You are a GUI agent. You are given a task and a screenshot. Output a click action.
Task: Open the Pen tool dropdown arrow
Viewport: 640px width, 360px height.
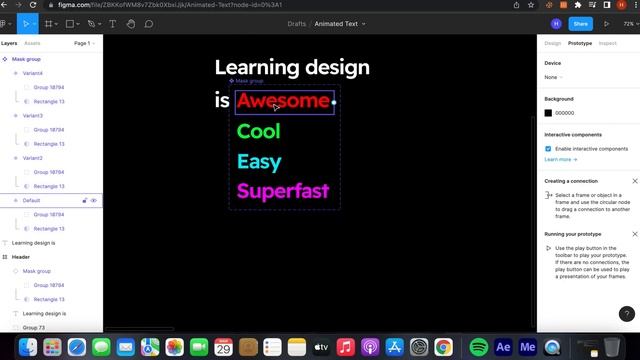pyautogui.click(x=100, y=24)
